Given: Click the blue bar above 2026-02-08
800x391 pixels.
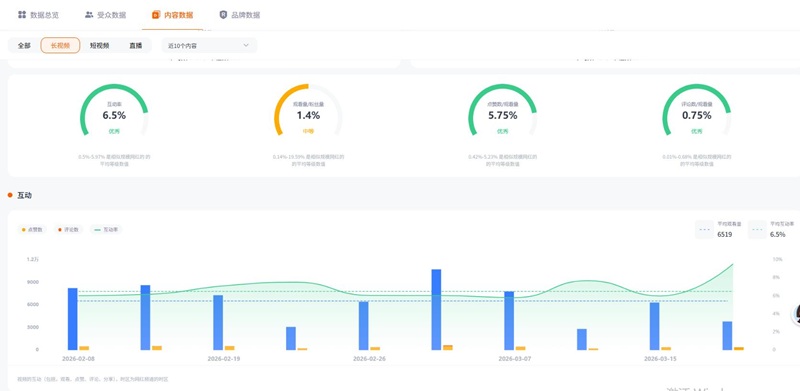Looking at the screenshot, I should point(72,319).
